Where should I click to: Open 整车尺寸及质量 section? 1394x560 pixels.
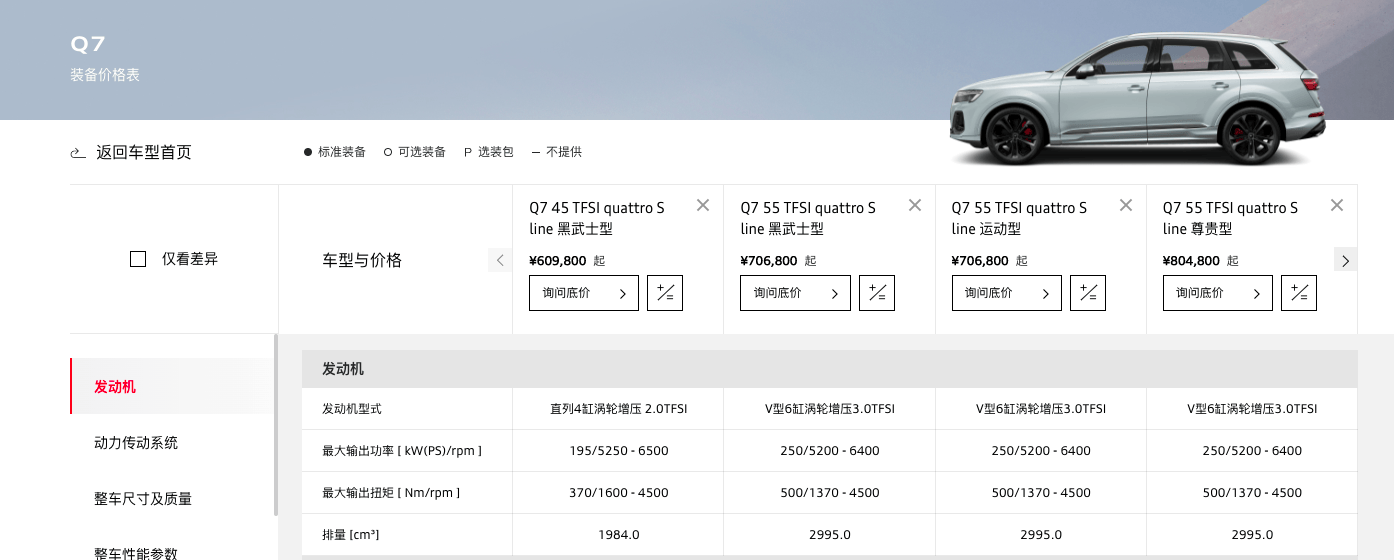click(x=143, y=498)
